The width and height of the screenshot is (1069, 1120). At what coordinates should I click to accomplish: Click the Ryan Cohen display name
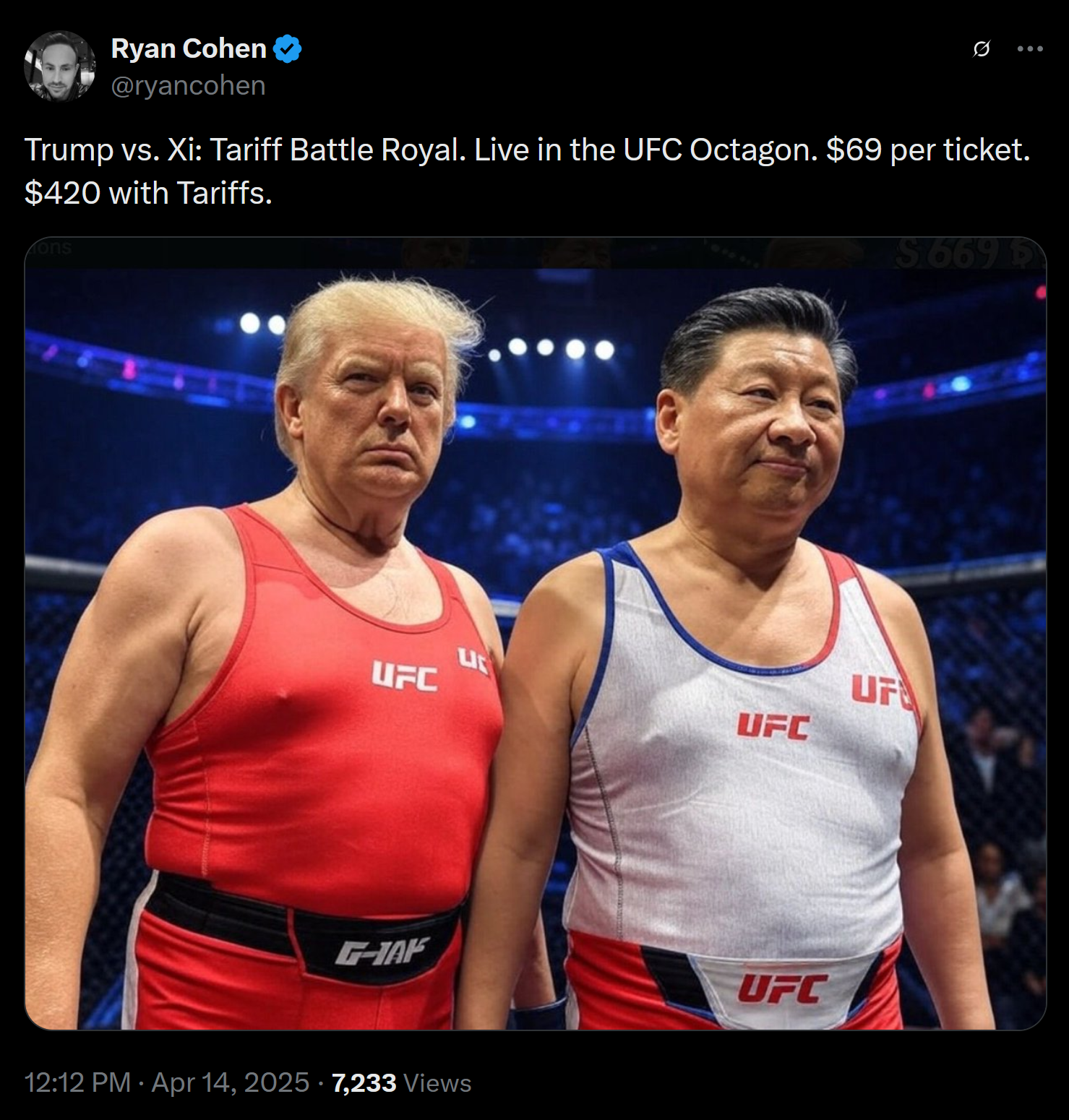coord(189,48)
